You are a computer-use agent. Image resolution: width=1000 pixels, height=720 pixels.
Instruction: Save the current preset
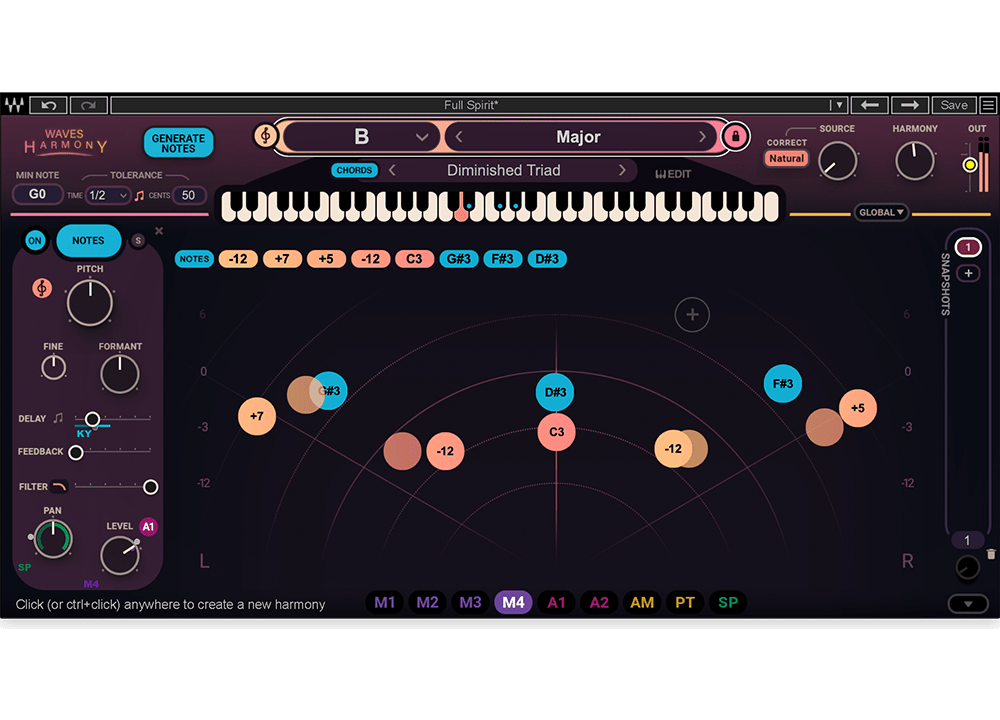point(954,105)
